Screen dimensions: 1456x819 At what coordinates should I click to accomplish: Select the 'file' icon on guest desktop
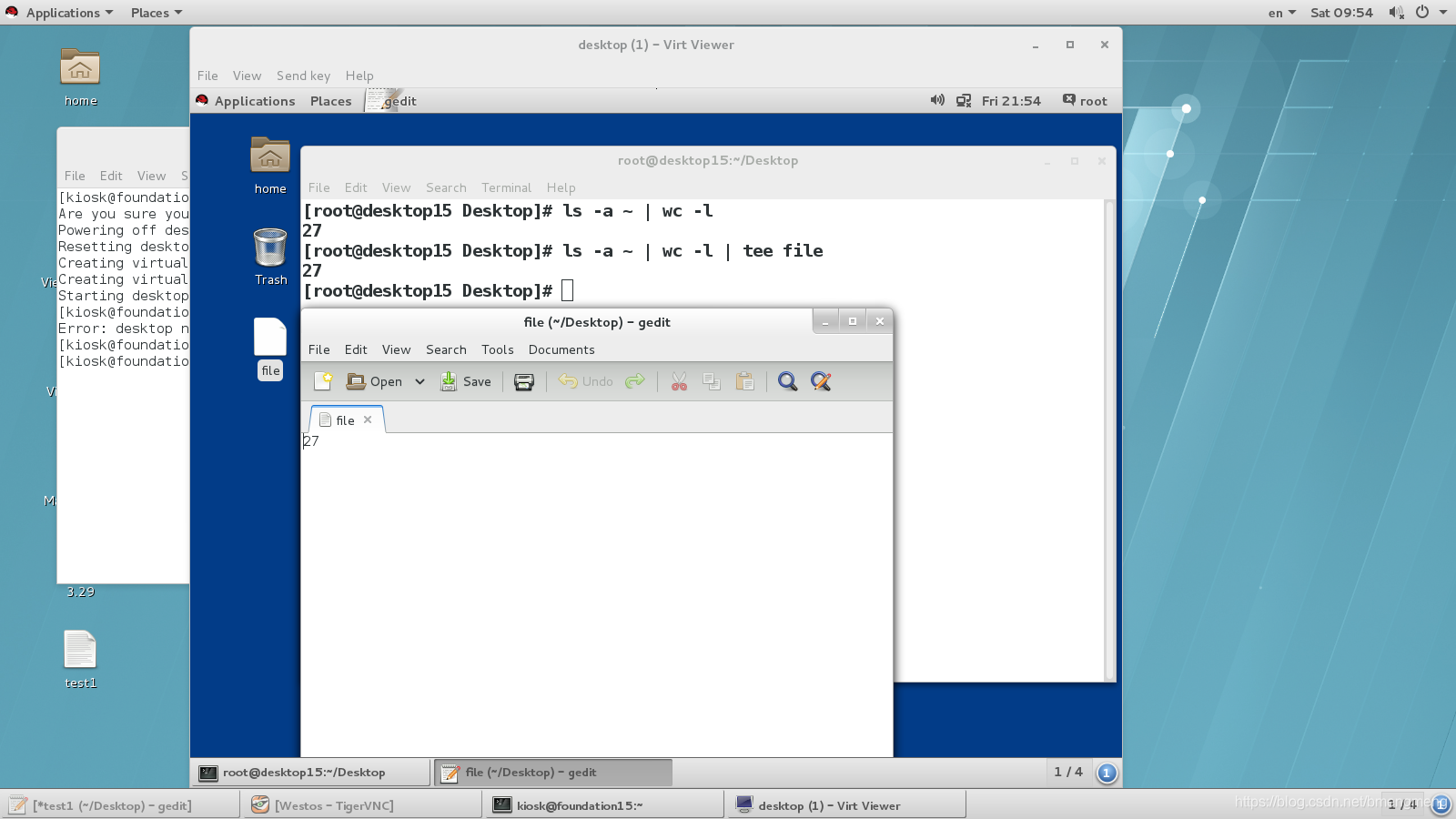[270, 349]
